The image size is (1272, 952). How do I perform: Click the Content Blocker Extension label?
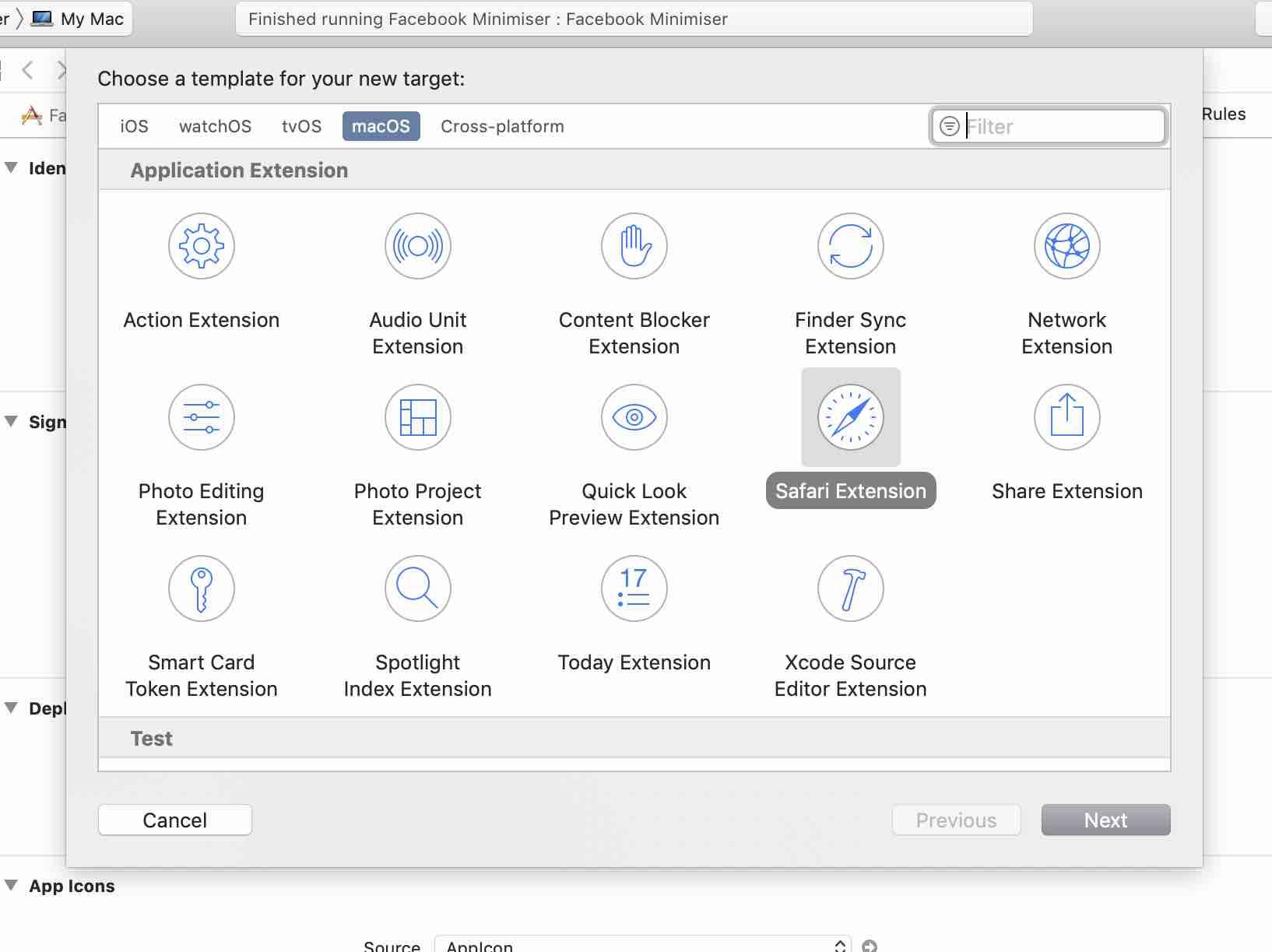pyautogui.click(x=634, y=333)
